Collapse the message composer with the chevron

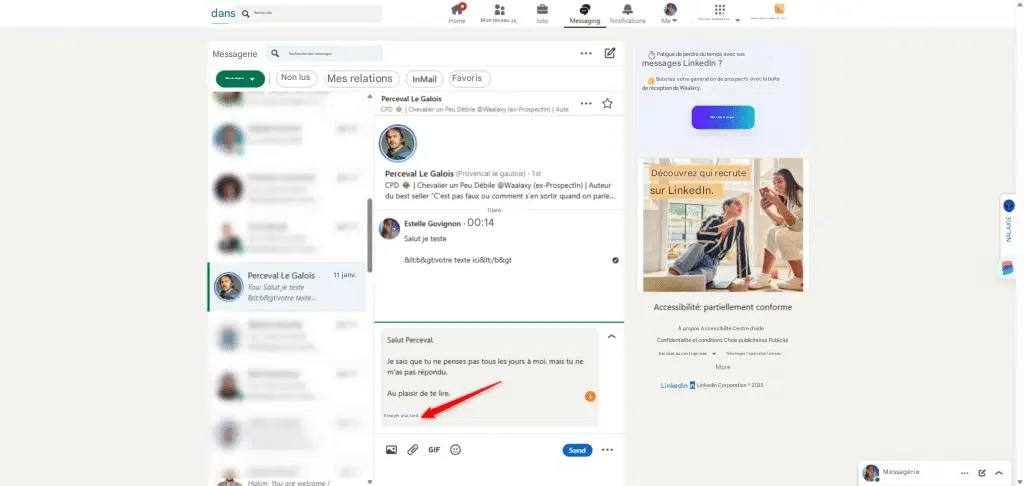[x=611, y=337]
